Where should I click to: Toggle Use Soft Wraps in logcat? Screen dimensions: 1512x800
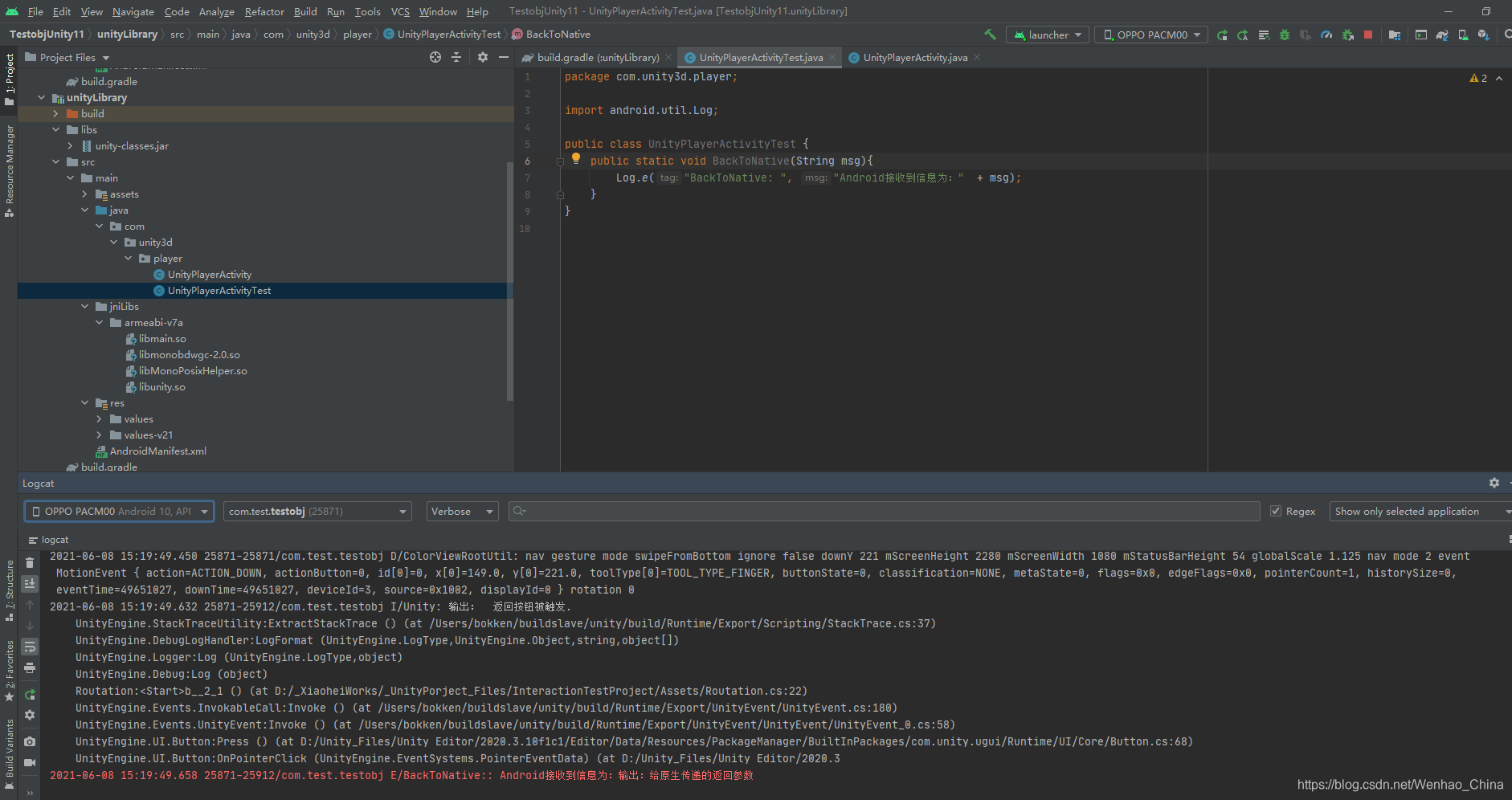pyautogui.click(x=30, y=647)
